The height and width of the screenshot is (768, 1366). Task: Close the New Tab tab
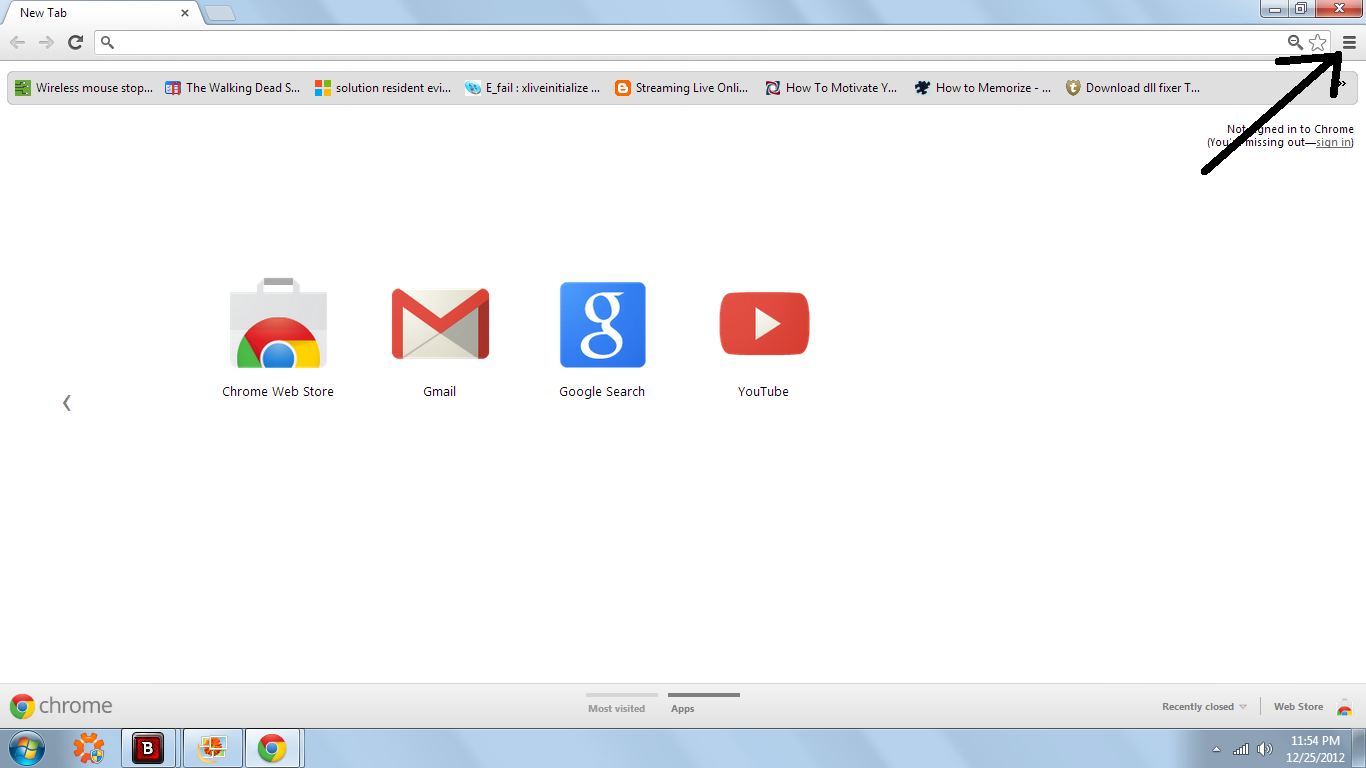pos(185,13)
